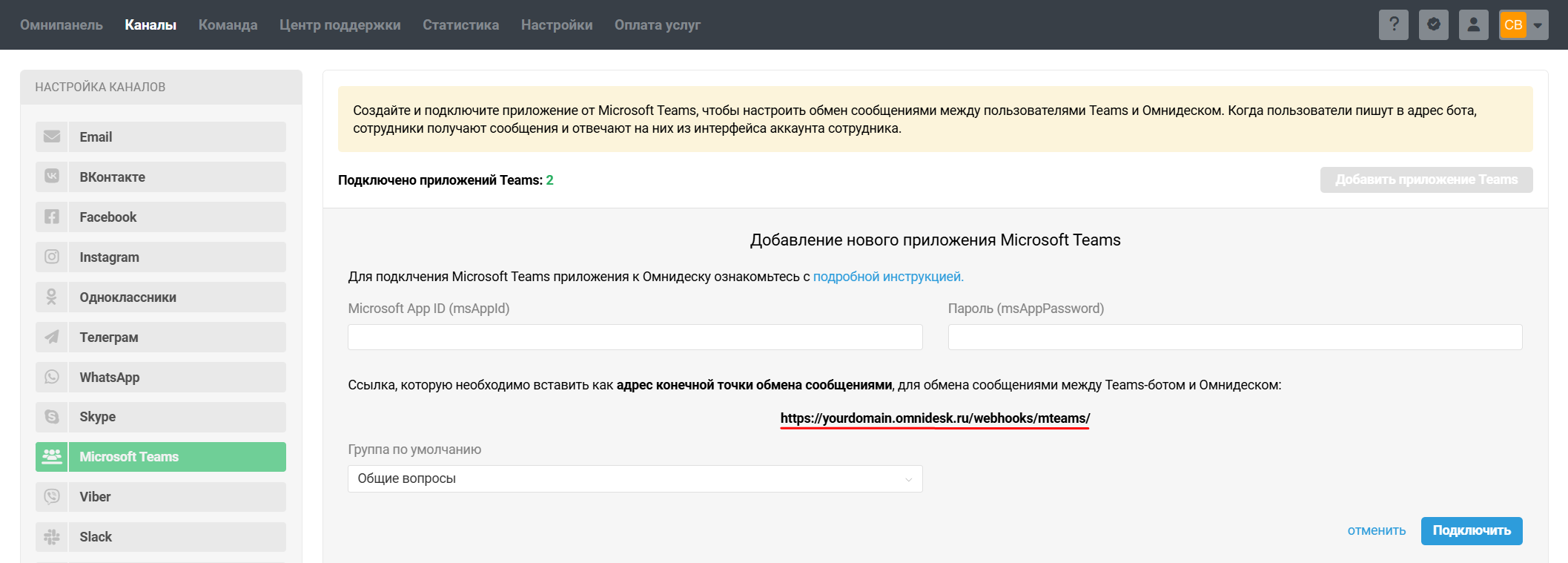This screenshot has width=1568, height=563.
Task: Click the WhatsApp logo icon
Action: [x=52, y=377]
